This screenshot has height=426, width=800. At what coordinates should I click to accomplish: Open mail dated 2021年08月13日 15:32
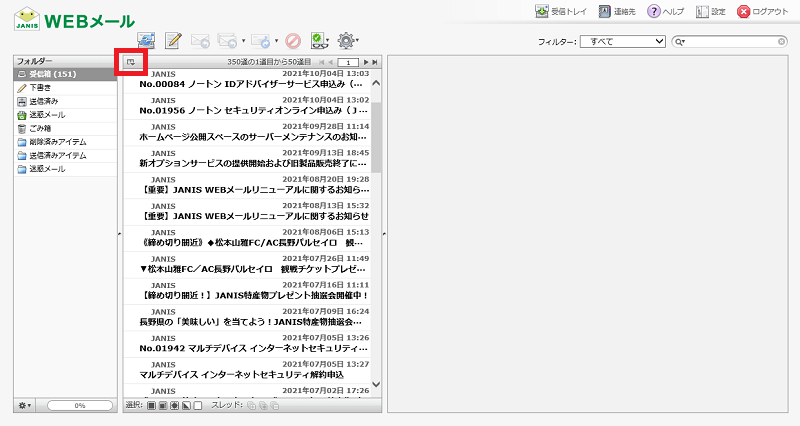[247, 212]
